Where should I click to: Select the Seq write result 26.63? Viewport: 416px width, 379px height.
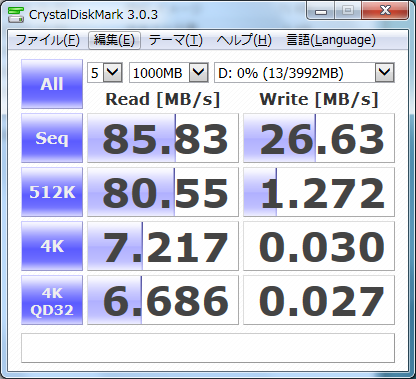tap(319, 138)
